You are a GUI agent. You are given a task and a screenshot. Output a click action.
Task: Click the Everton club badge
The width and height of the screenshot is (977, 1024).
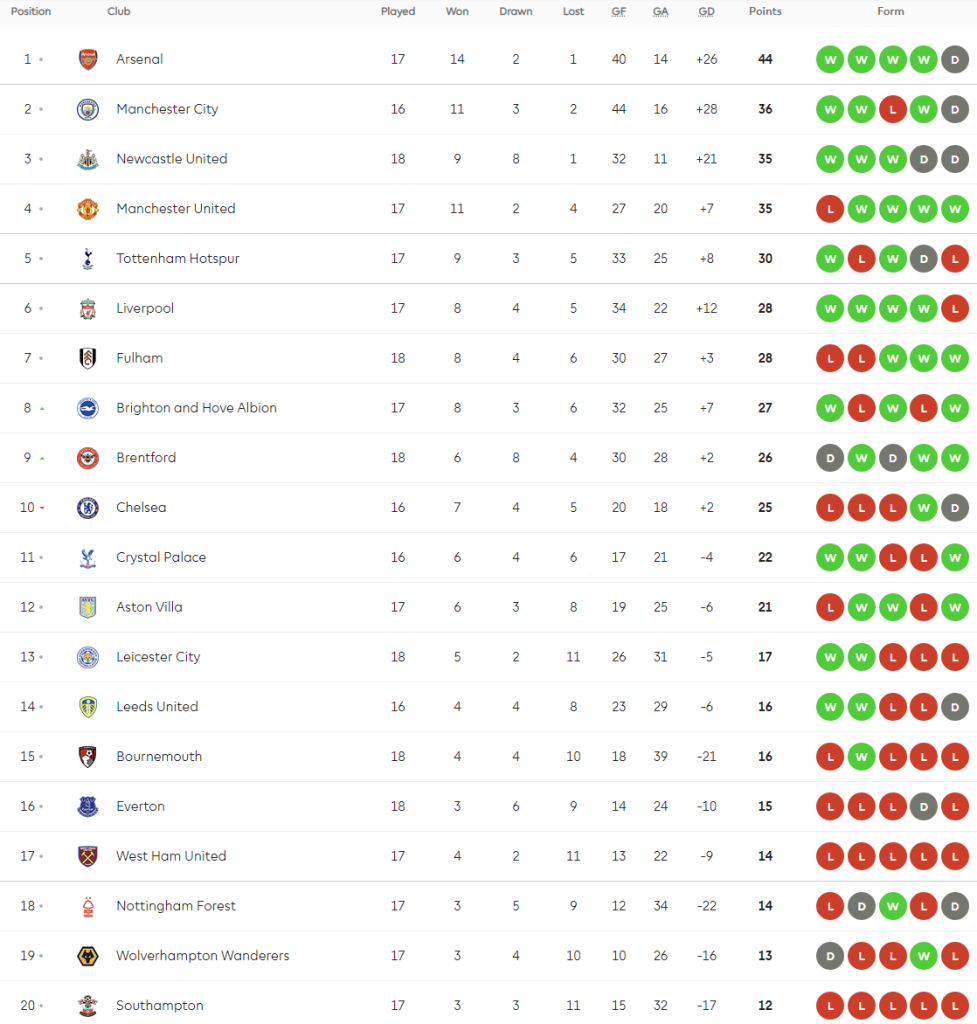click(88, 807)
